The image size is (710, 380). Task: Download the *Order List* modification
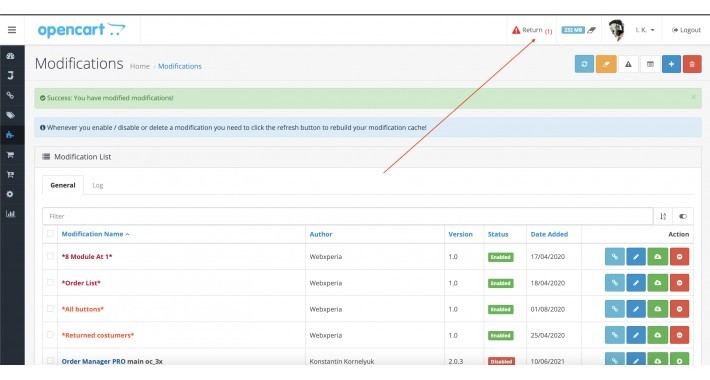(x=657, y=283)
